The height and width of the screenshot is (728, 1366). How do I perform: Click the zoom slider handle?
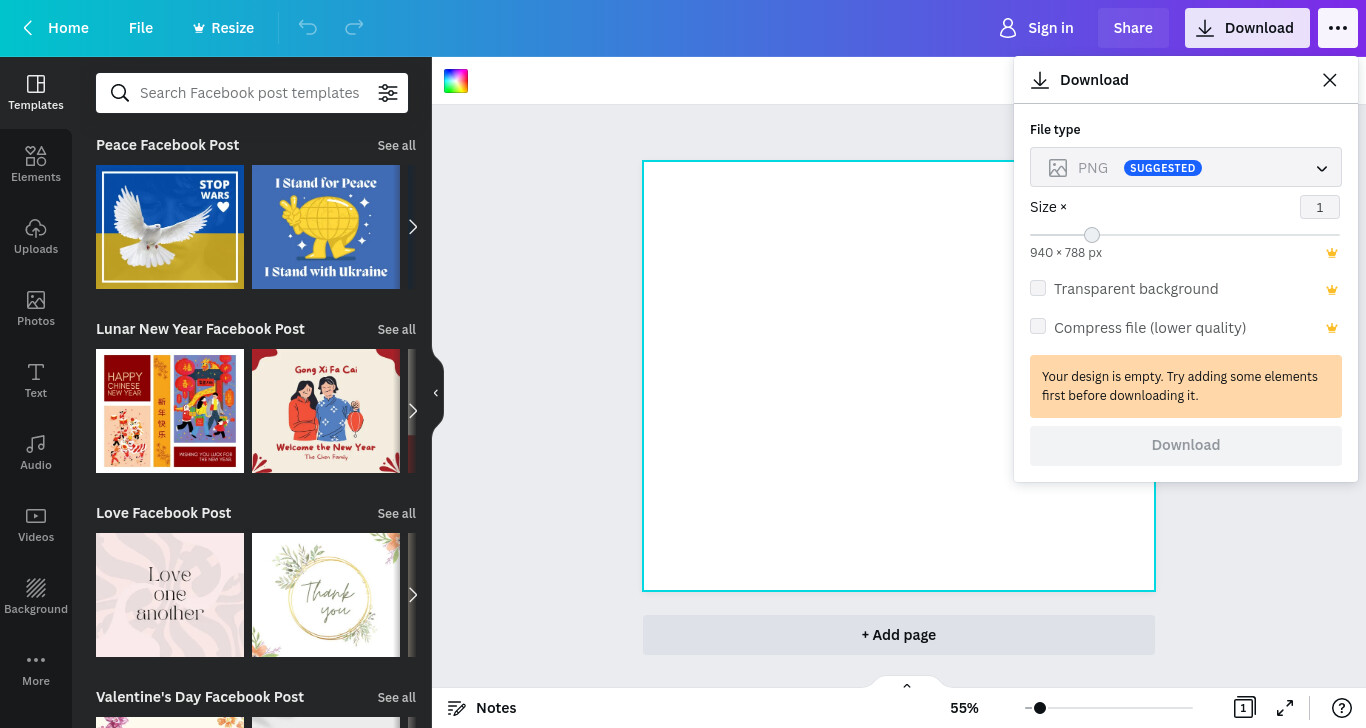coord(1040,708)
